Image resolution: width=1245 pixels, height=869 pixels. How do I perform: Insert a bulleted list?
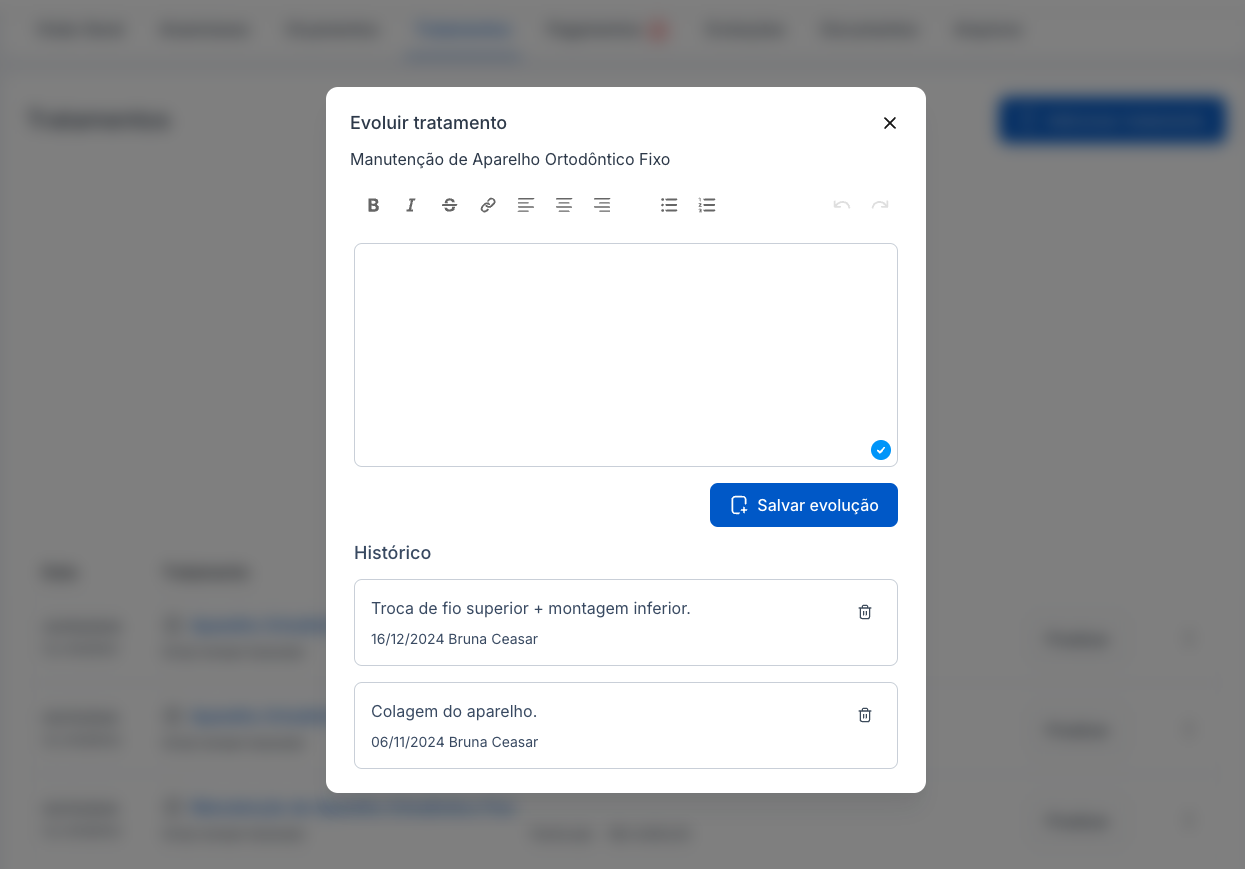tap(669, 205)
